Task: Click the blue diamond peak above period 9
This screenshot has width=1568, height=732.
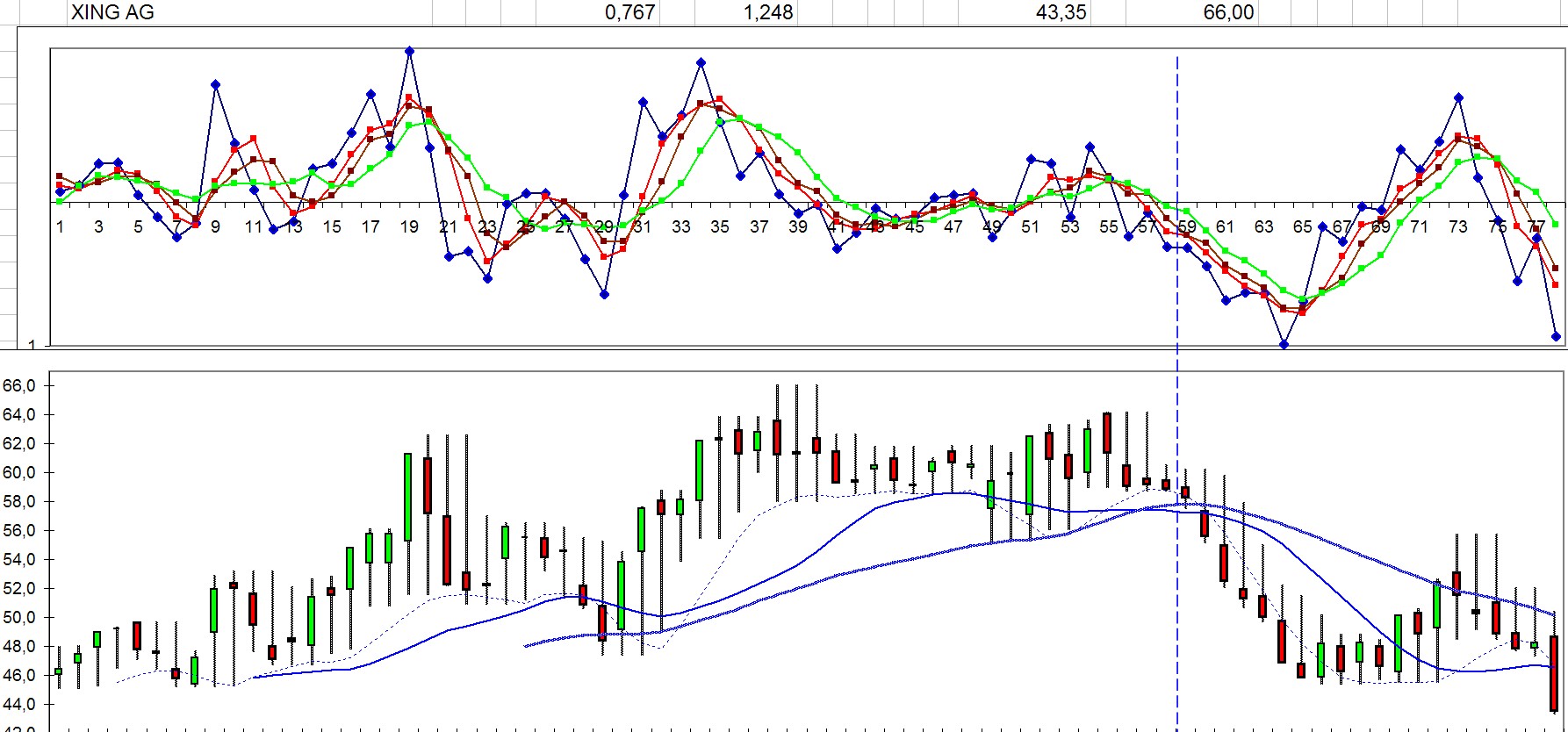Action: tap(215, 84)
